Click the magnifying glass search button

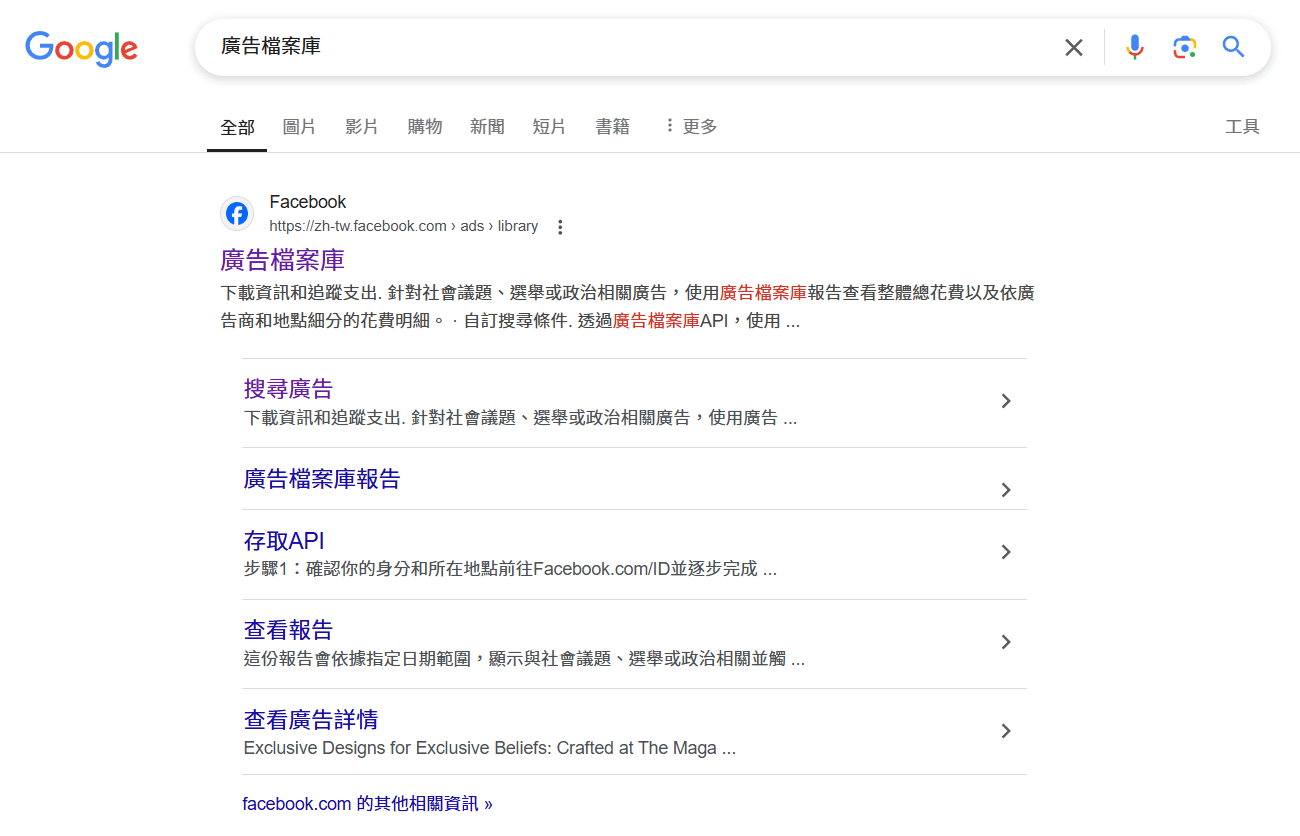(1233, 47)
